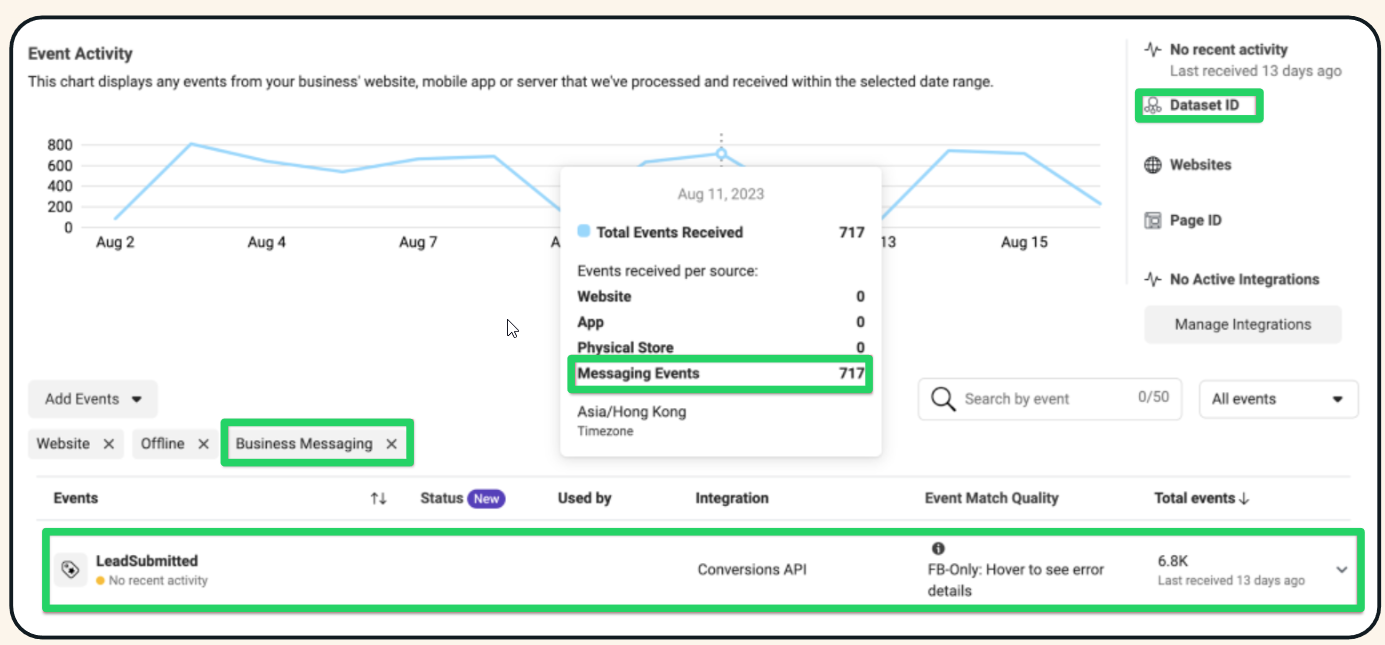1385x645 pixels.
Task: Click the magnifier icon in event search
Action: [942, 399]
